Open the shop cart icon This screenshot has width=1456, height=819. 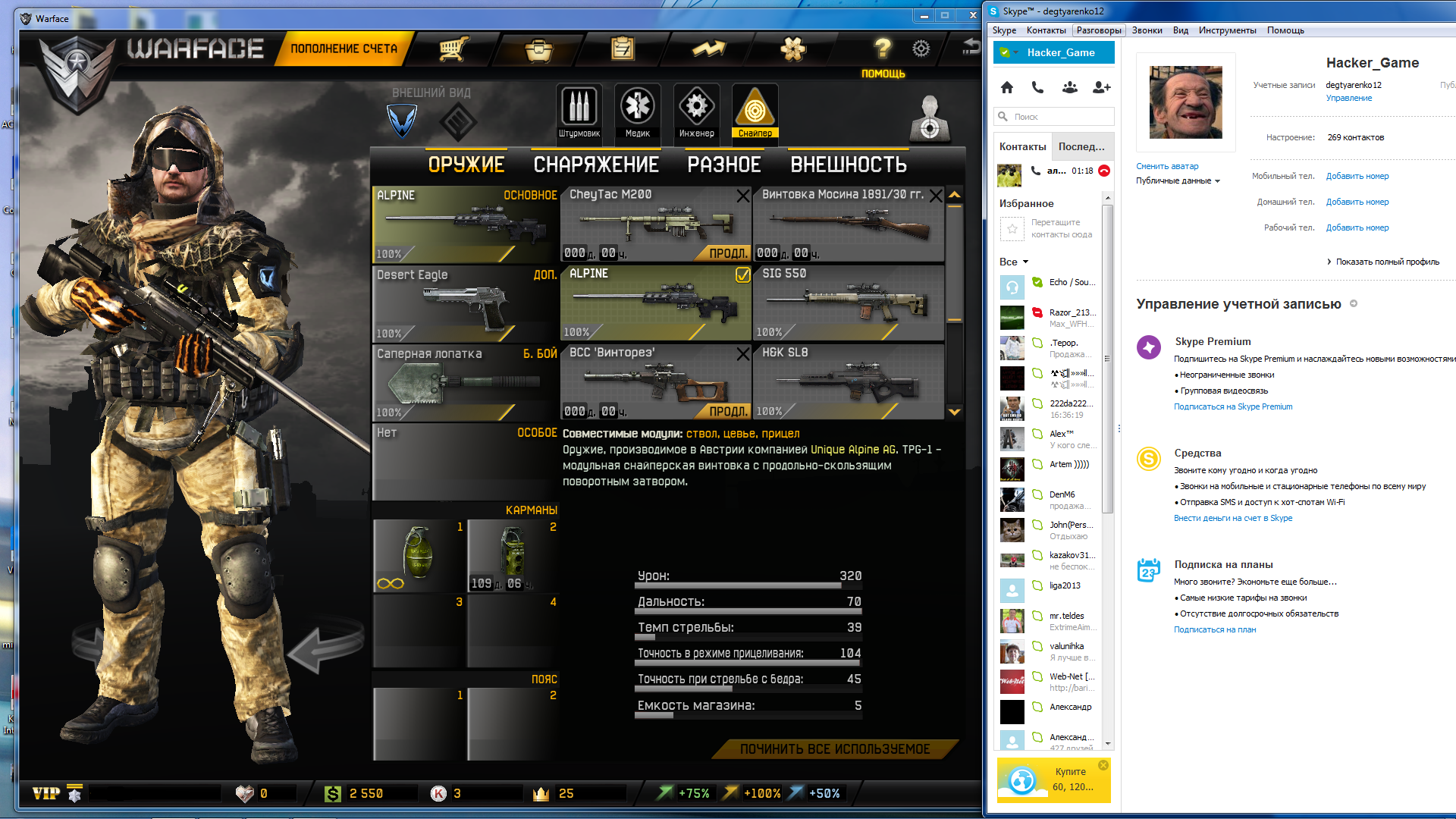pos(453,49)
